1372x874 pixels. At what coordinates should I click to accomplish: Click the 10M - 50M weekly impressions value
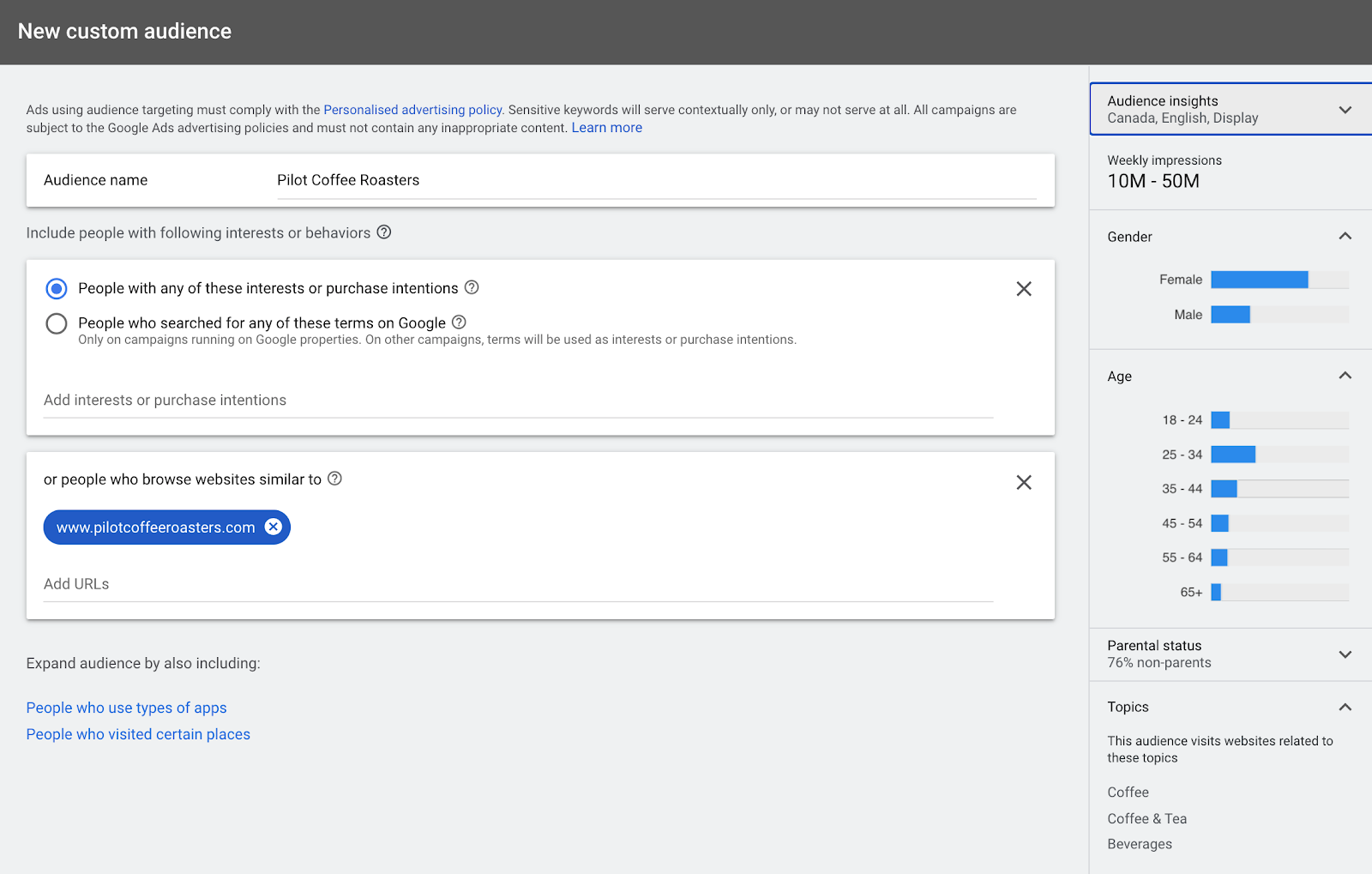[1153, 181]
